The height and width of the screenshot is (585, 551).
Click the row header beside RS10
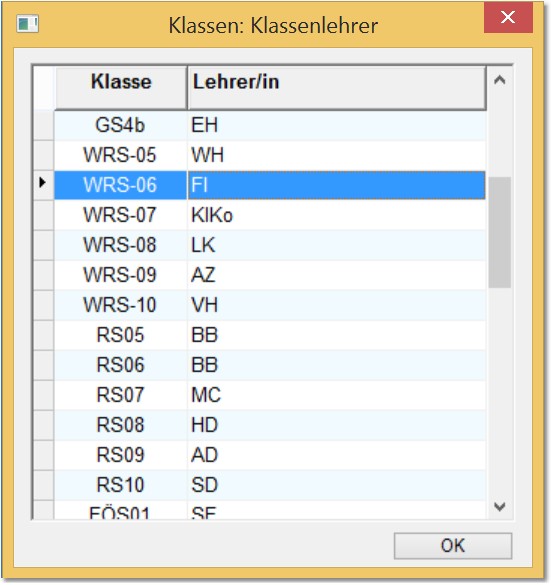(x=44, y=485)
